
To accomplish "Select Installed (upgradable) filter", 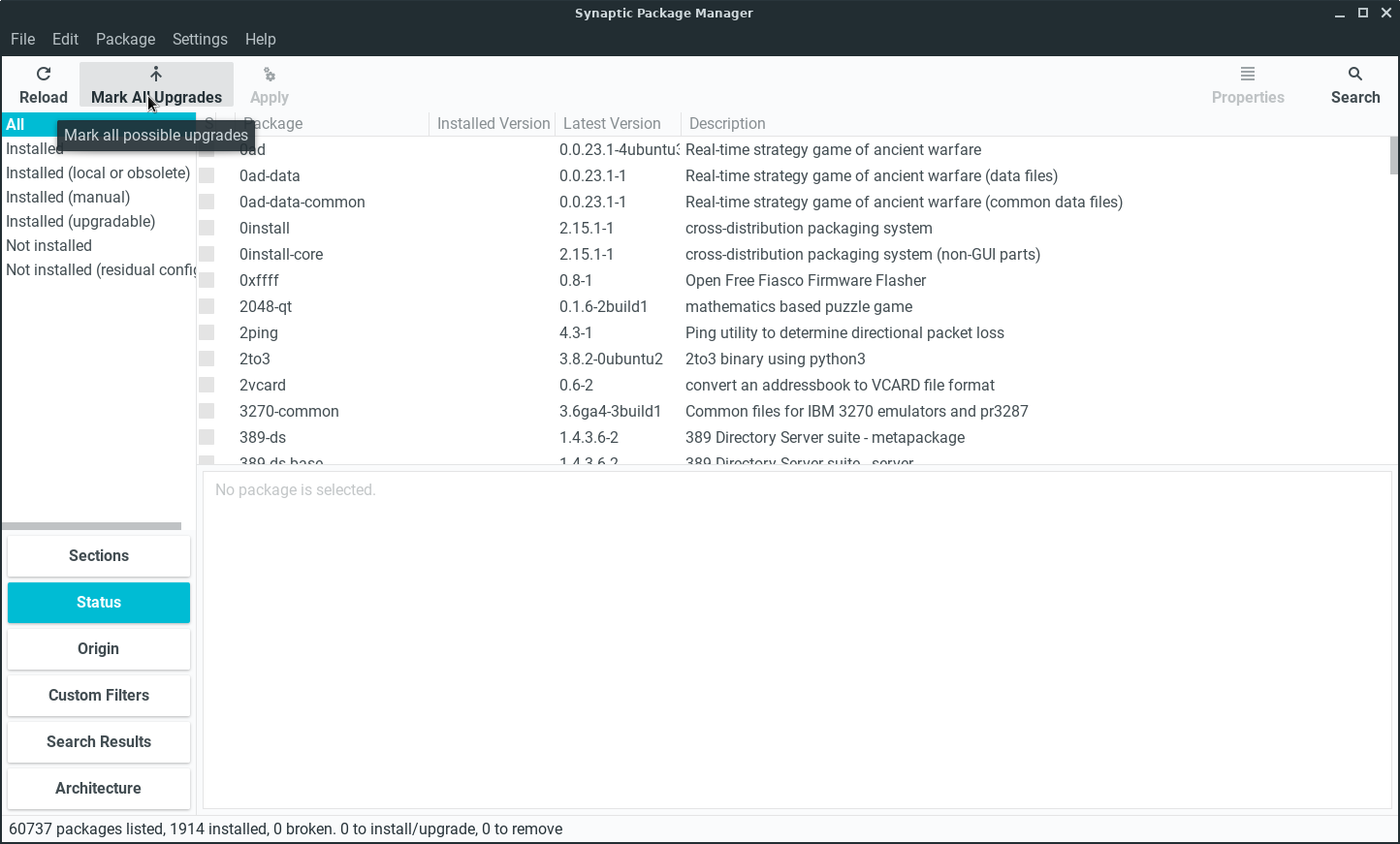I will pos(99,221).
